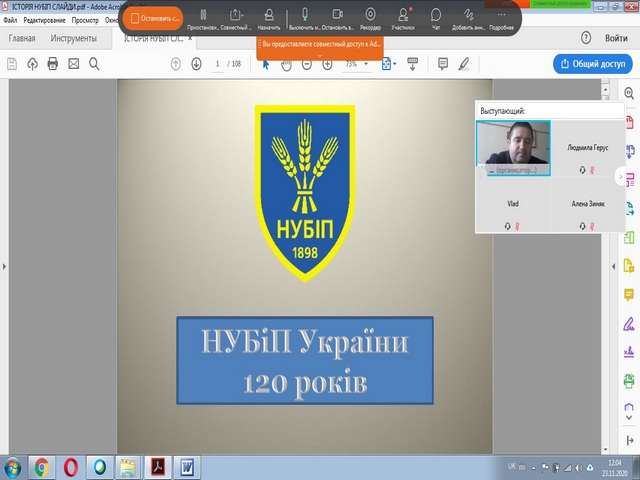Show more tools chevron in right pane
Screen dimensions: 640x480
point(629,418)
